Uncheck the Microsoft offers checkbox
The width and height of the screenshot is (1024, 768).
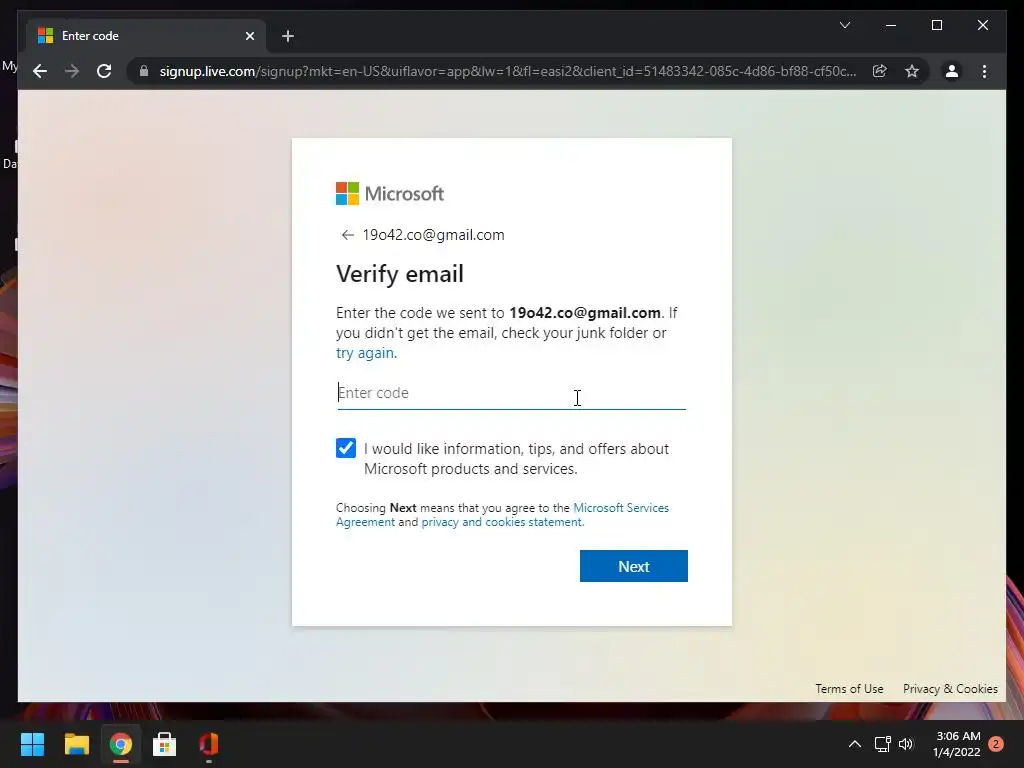(x=346, y=448)
